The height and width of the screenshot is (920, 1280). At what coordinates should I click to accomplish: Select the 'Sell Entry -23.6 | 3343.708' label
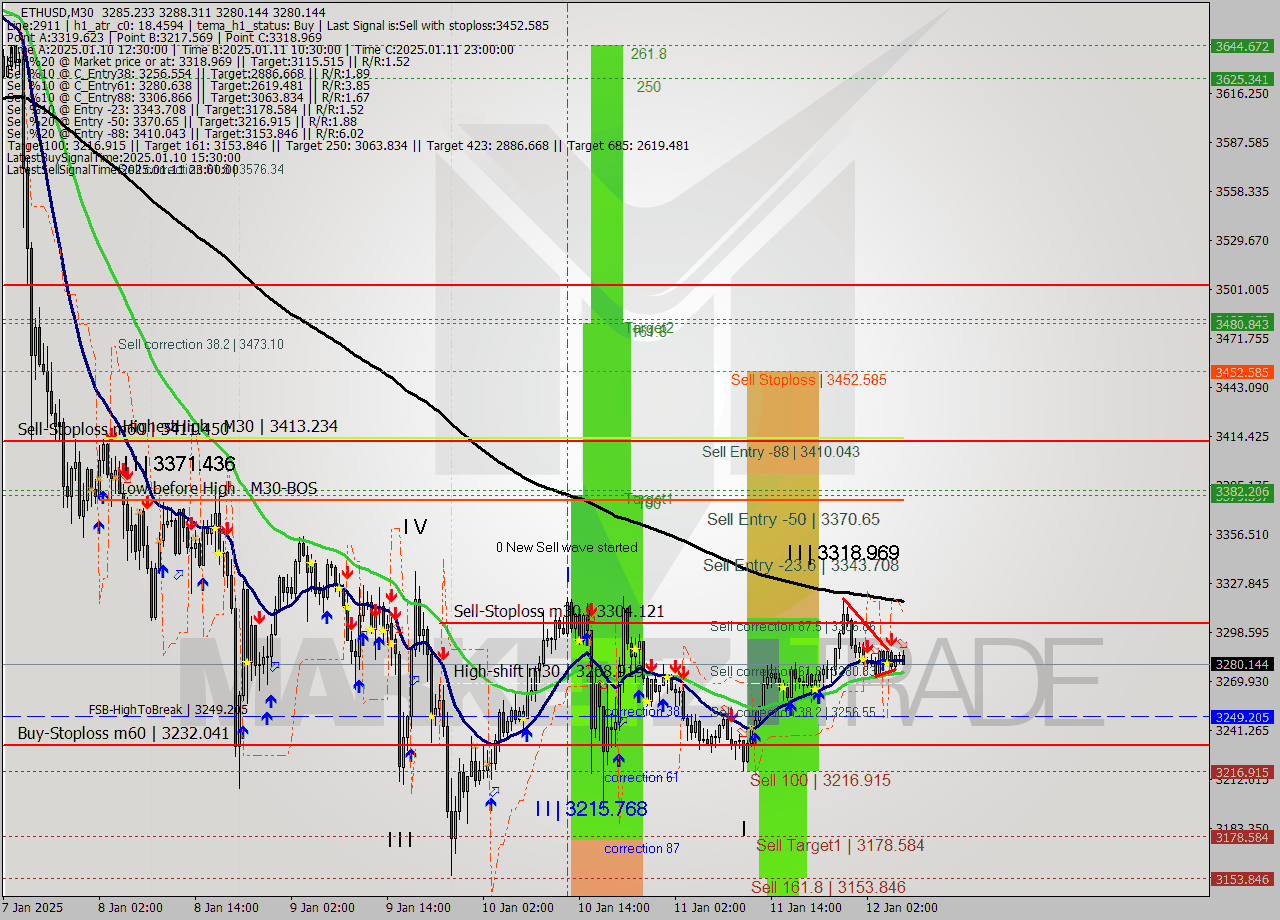pyautogui.click(x=800, y=565)
